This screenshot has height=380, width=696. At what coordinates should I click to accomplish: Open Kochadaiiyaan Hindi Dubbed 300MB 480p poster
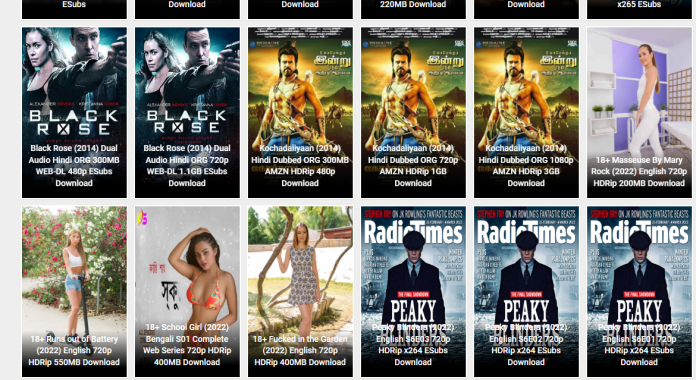300,112
